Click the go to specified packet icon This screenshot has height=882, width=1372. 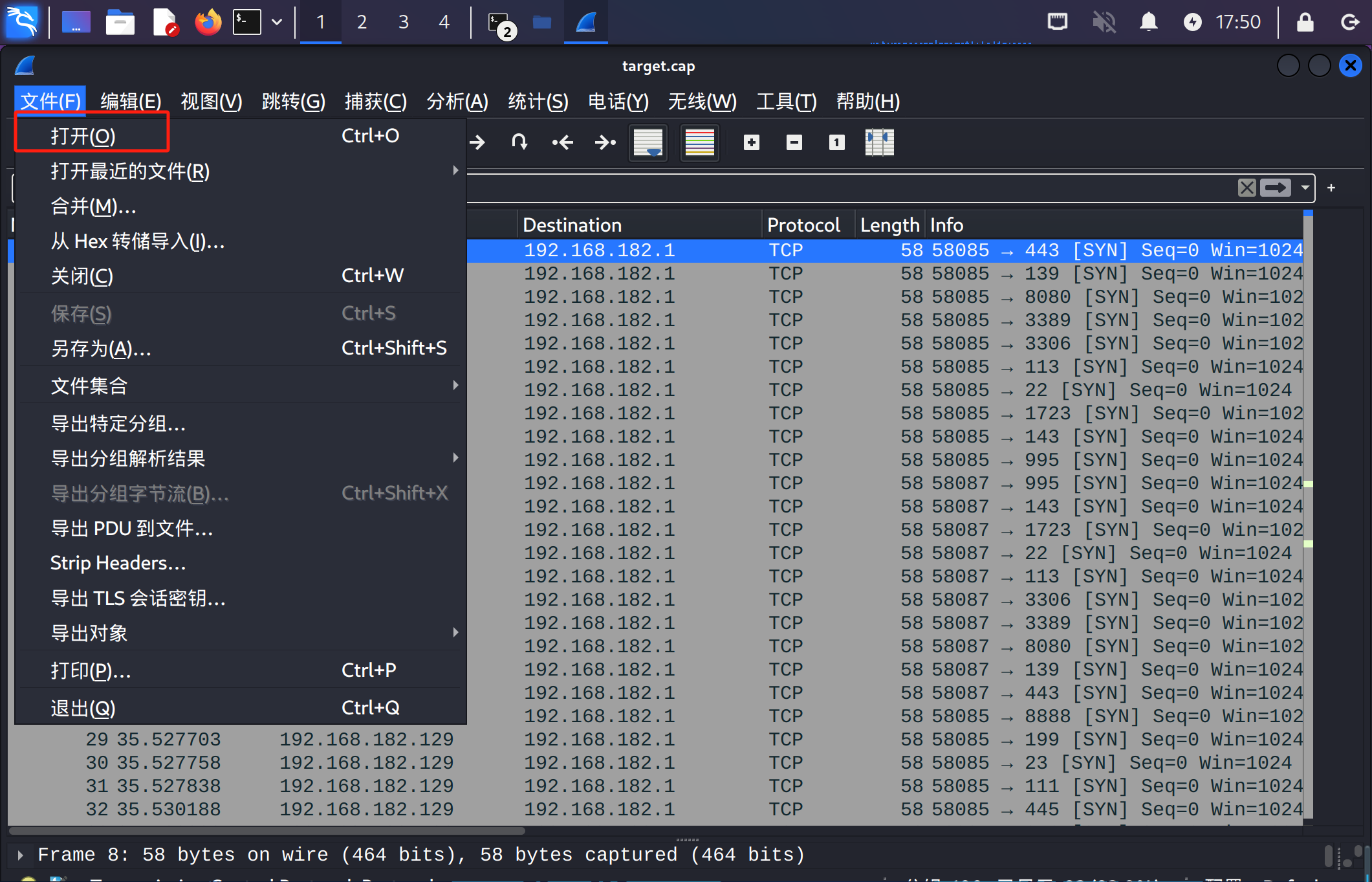click(x=519, y=142)
